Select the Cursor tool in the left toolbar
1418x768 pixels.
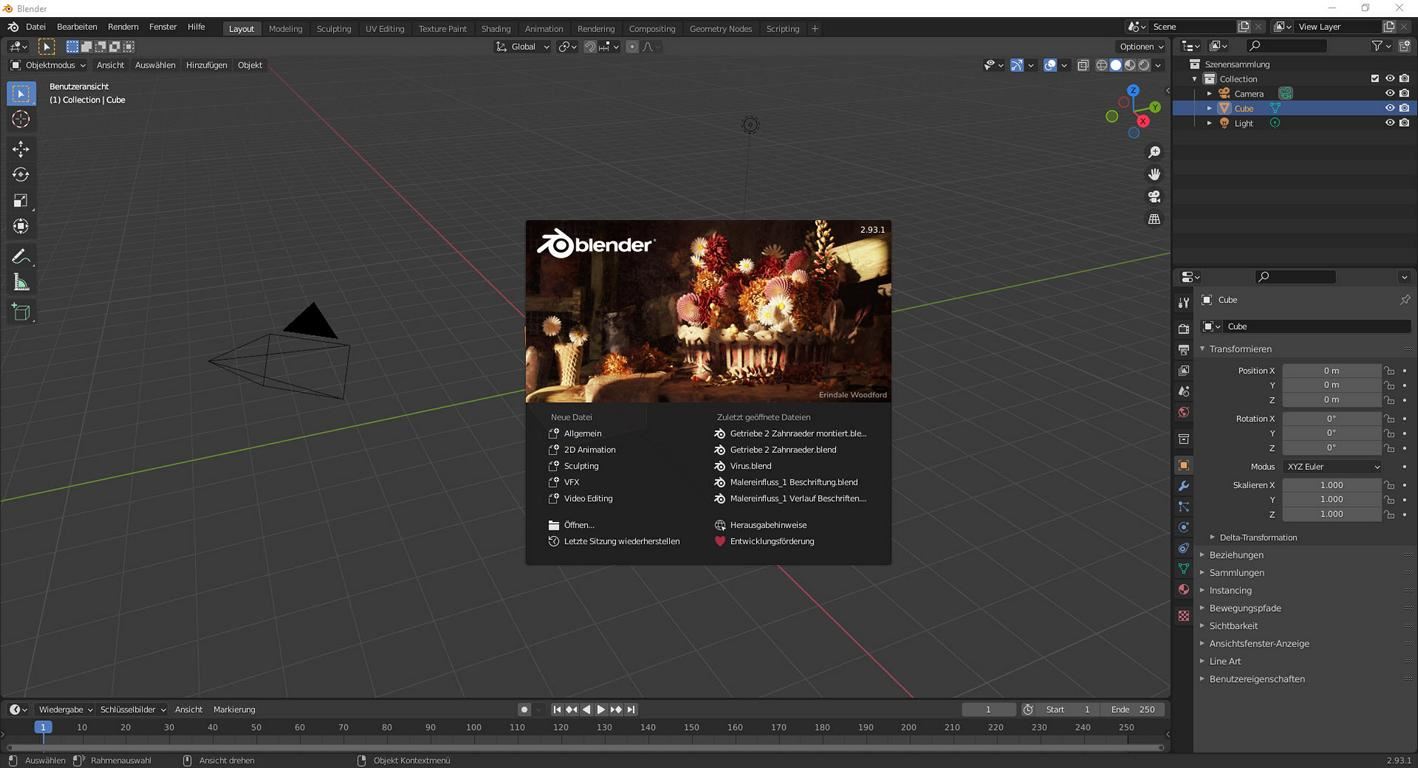click(20, 119)
